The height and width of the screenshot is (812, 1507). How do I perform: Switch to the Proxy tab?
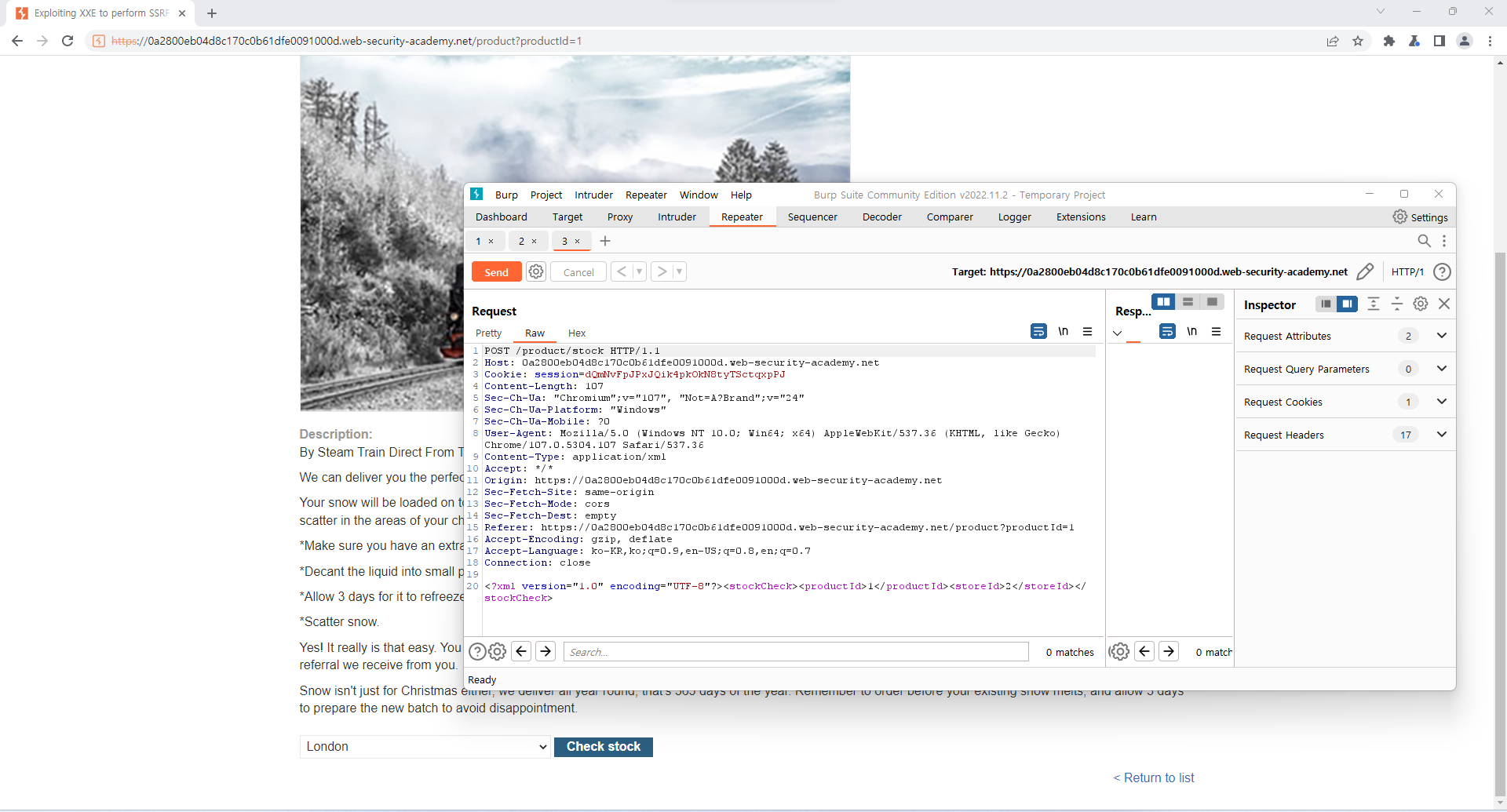[x=619, y=217]
